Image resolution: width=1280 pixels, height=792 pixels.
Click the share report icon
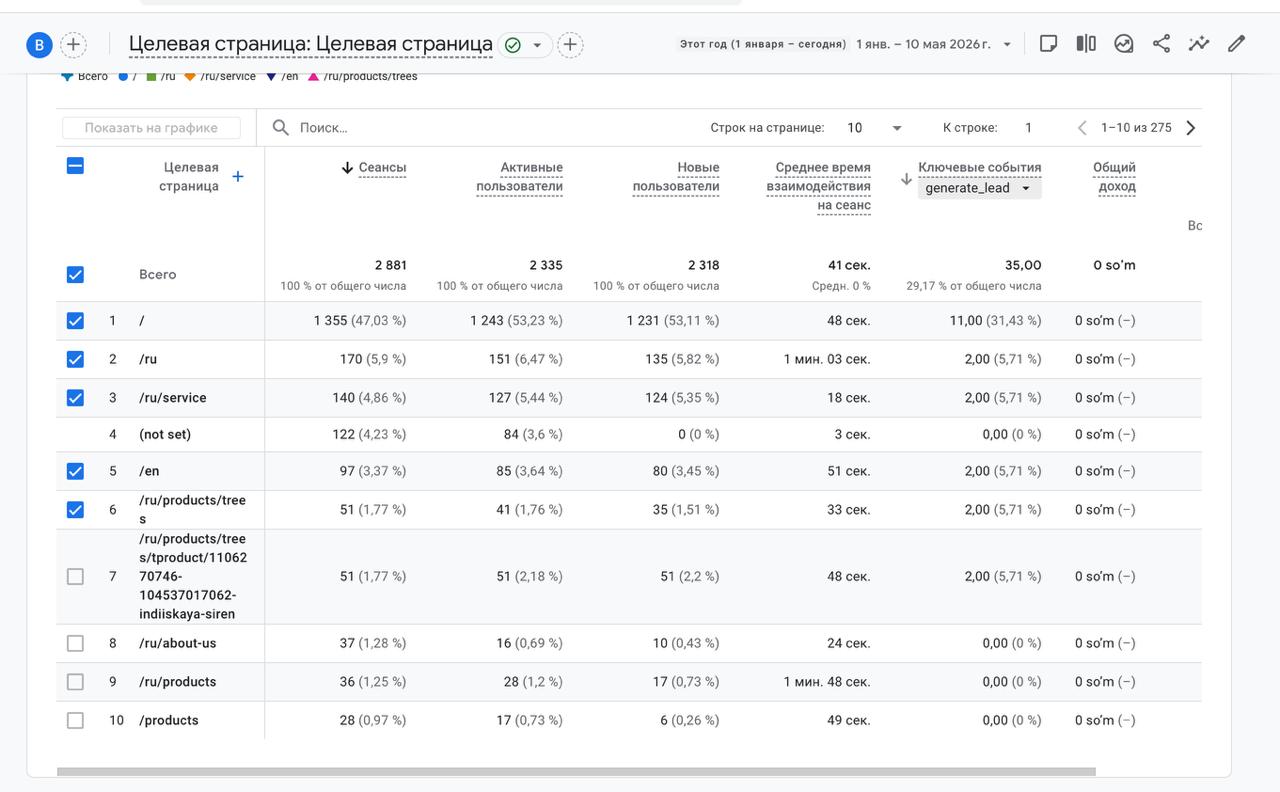pos(1161,44)
